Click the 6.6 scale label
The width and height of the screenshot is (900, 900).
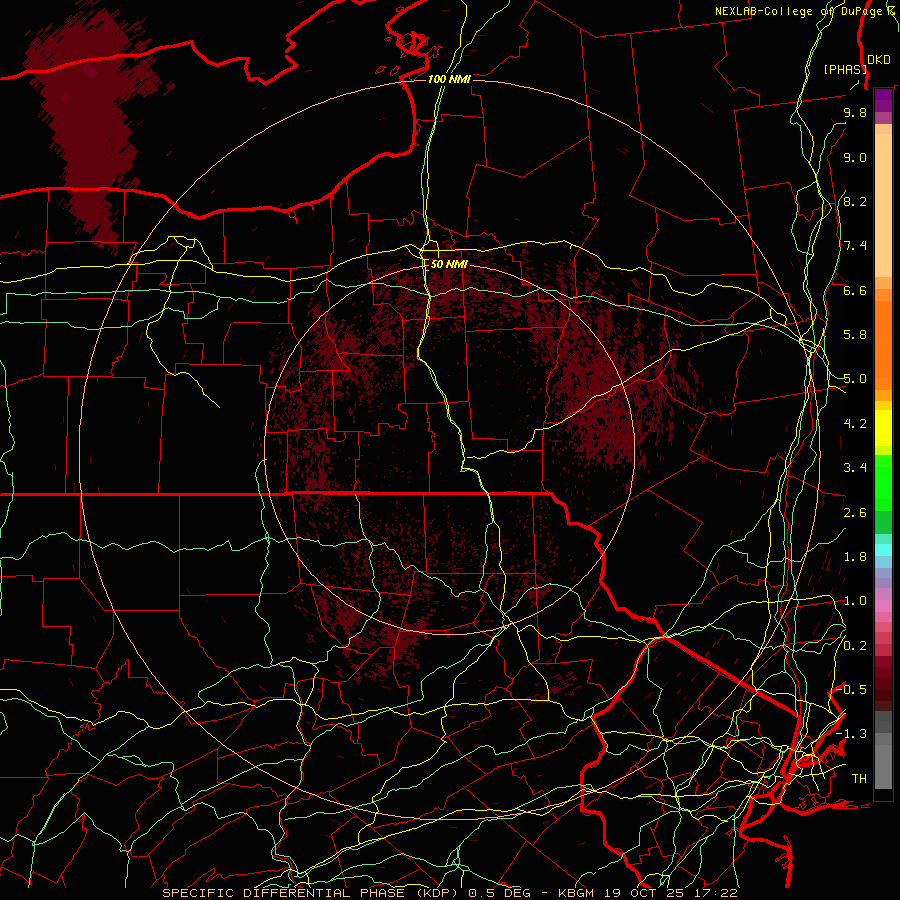[855, 290]
